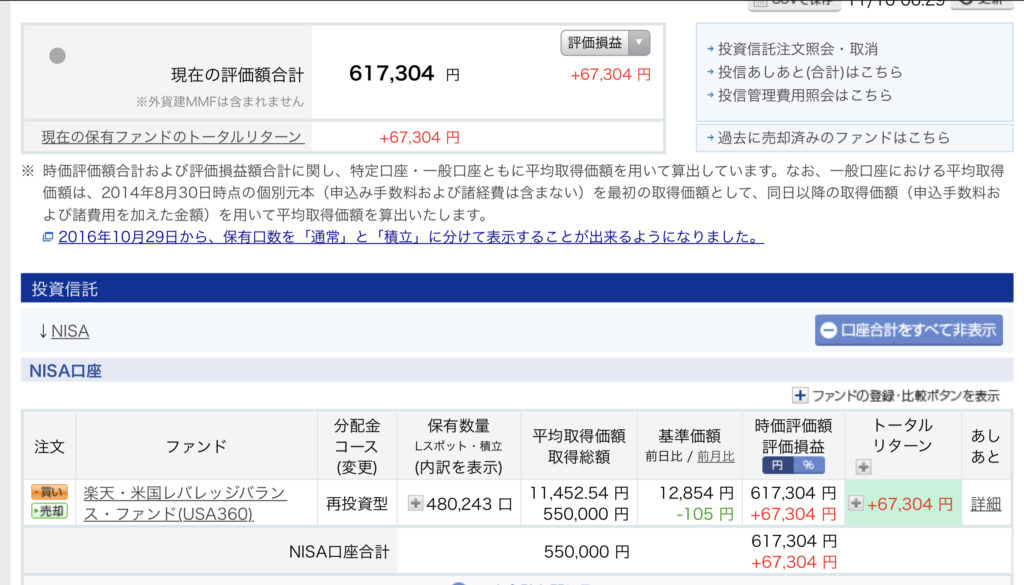This screenshot has height=585, width=1024.
Task: Click the arrow icon beside 投資信託注文照会・取消
Action: tap(711, 49)
